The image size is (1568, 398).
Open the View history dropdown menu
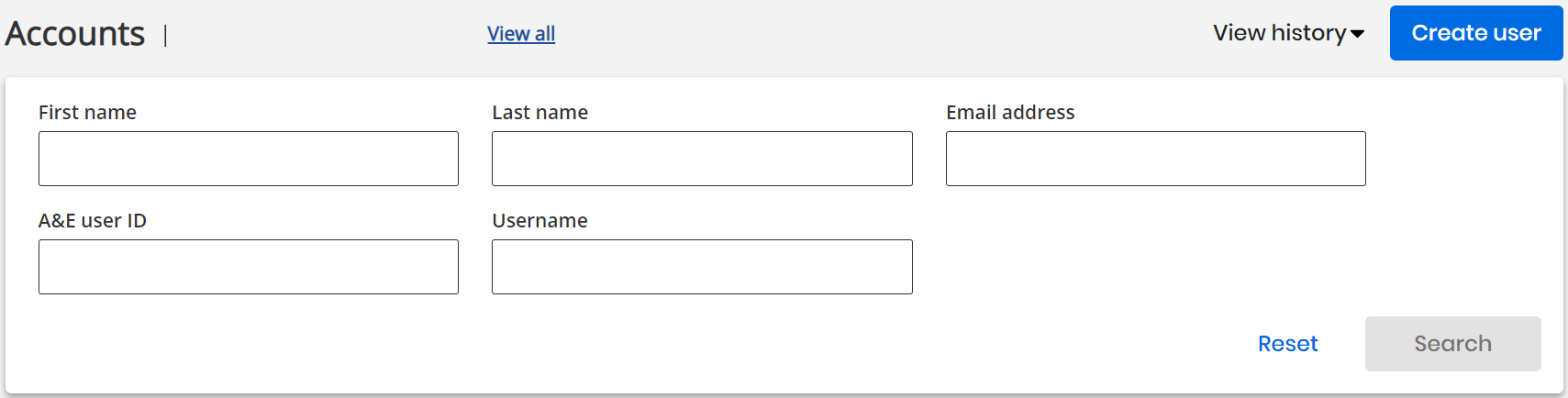pos(1288,33)
